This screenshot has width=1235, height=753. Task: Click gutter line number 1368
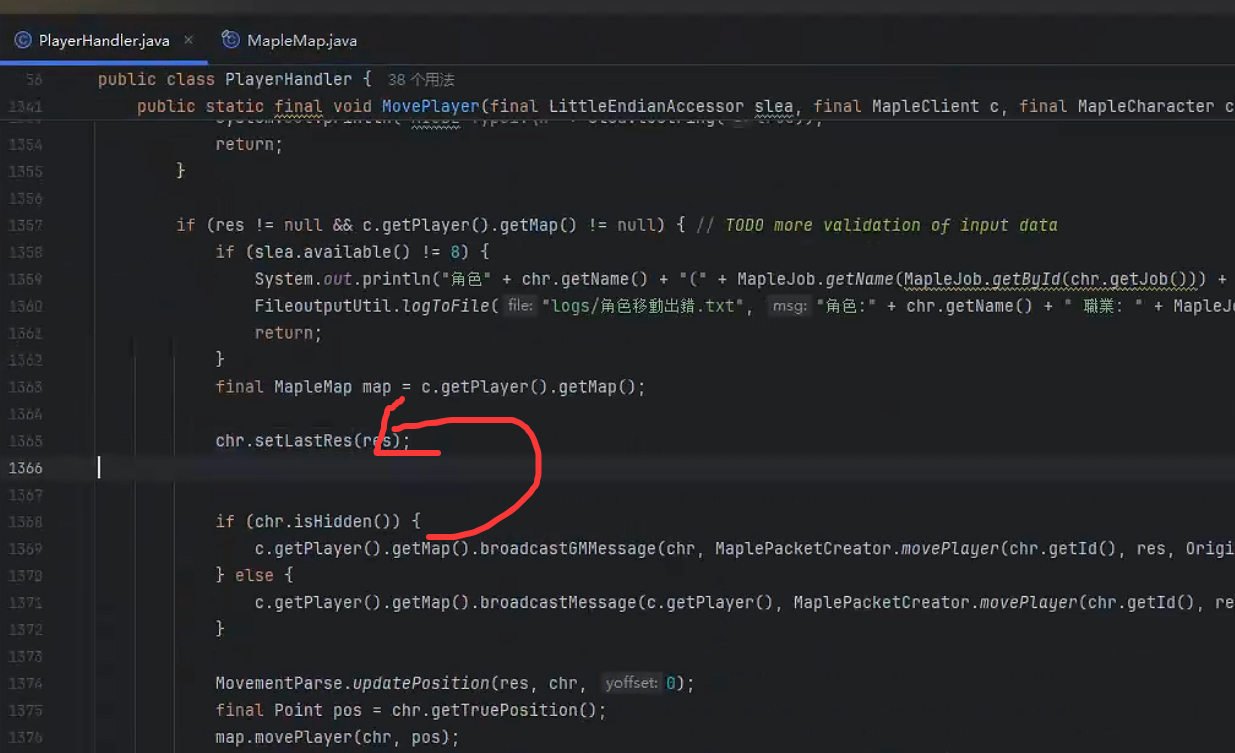point(25,521)
